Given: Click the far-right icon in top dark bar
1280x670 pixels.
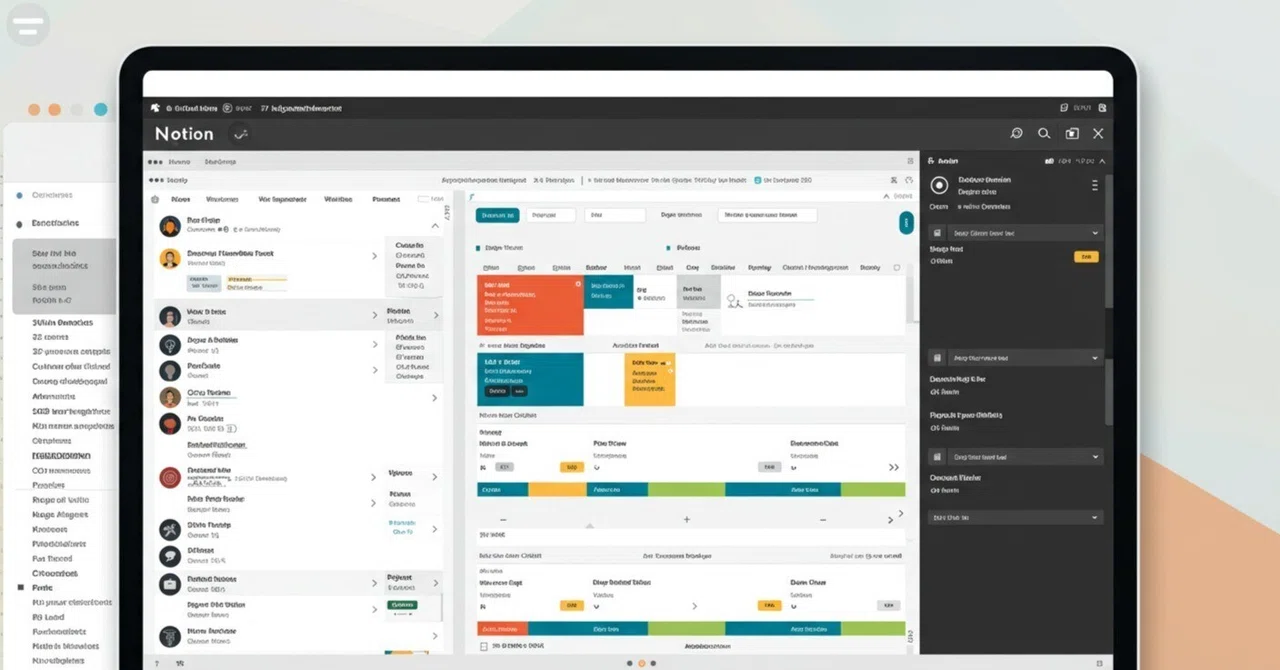Looking at the screenshot, I should coord(1102,107).
